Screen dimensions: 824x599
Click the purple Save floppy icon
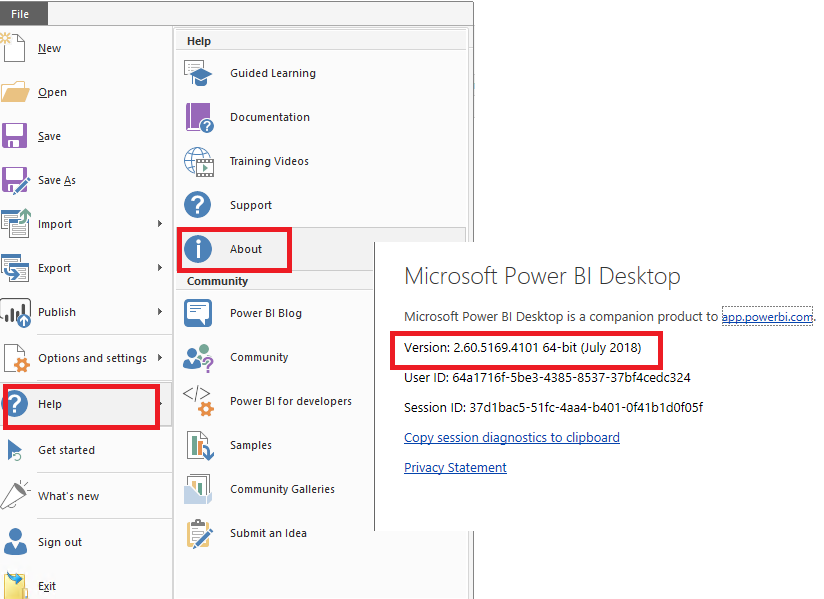point(14,136)
